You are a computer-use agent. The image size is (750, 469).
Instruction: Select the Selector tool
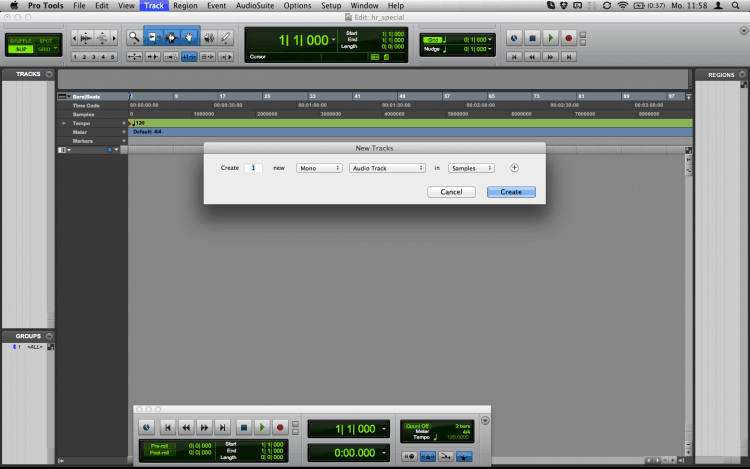click(171, 37)
